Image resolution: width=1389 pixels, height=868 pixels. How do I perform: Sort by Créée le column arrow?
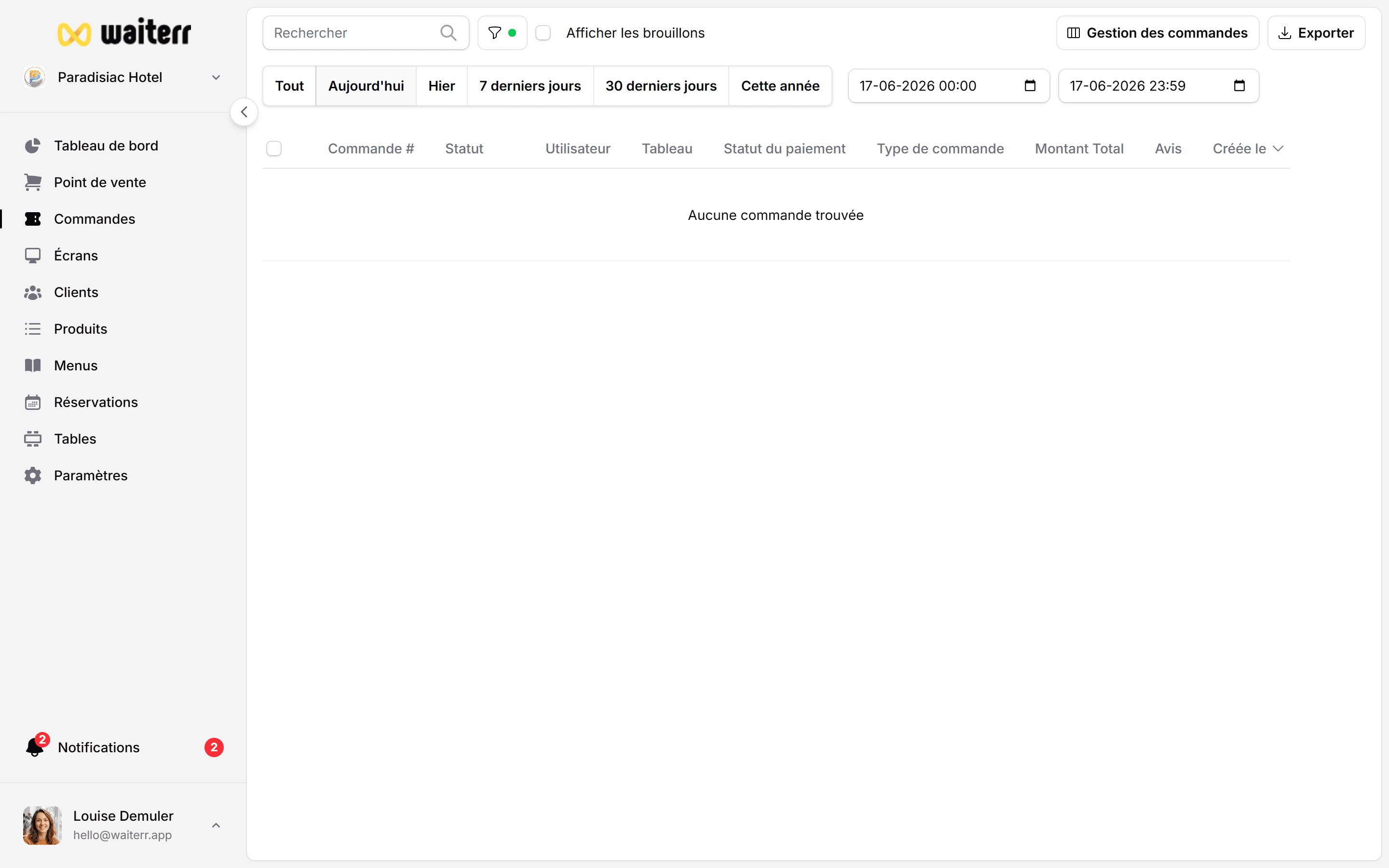1278,149
